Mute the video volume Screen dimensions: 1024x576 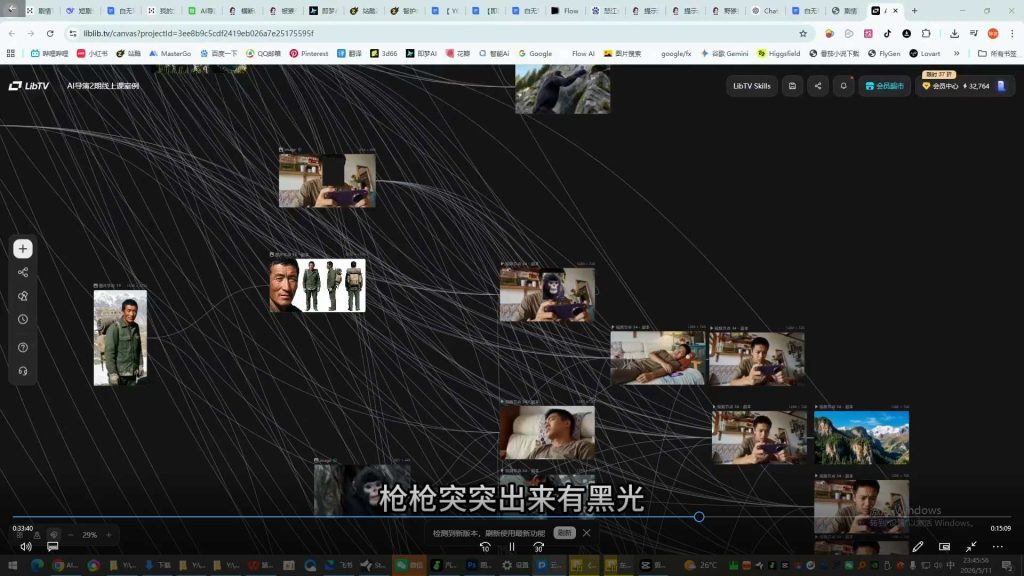coord(25,547)
